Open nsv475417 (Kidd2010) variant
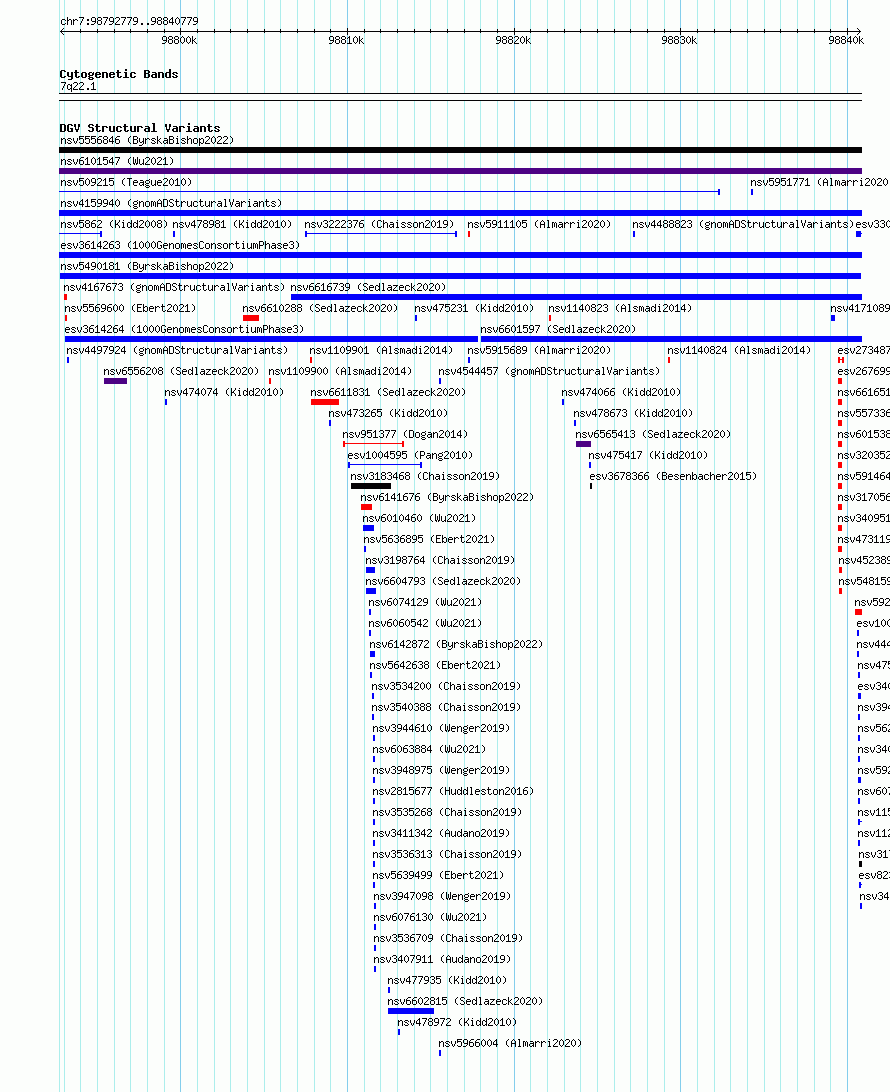890x1092 pixels. coord(648,455)
